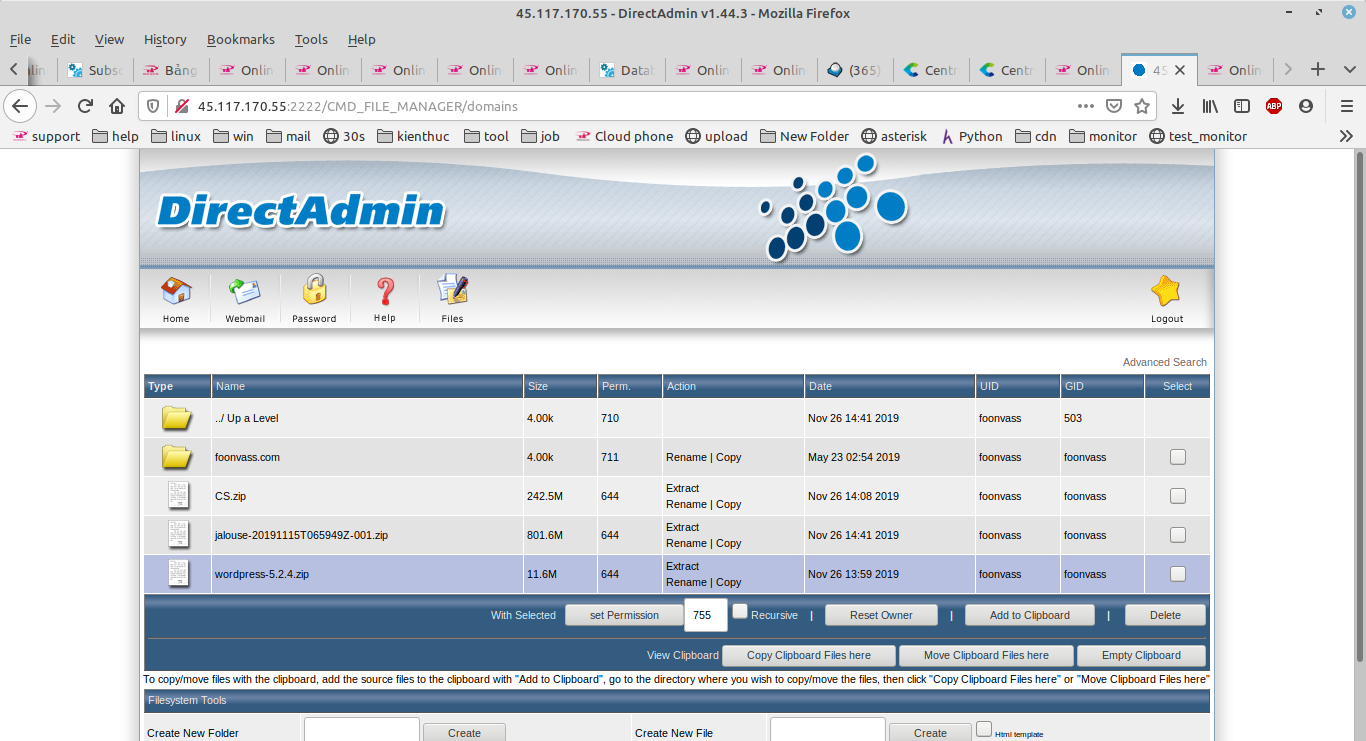The height and width of the screenshot is (741, 1366).
Task: Bookmark this page with star icon
Action: tap(1141, 106)
